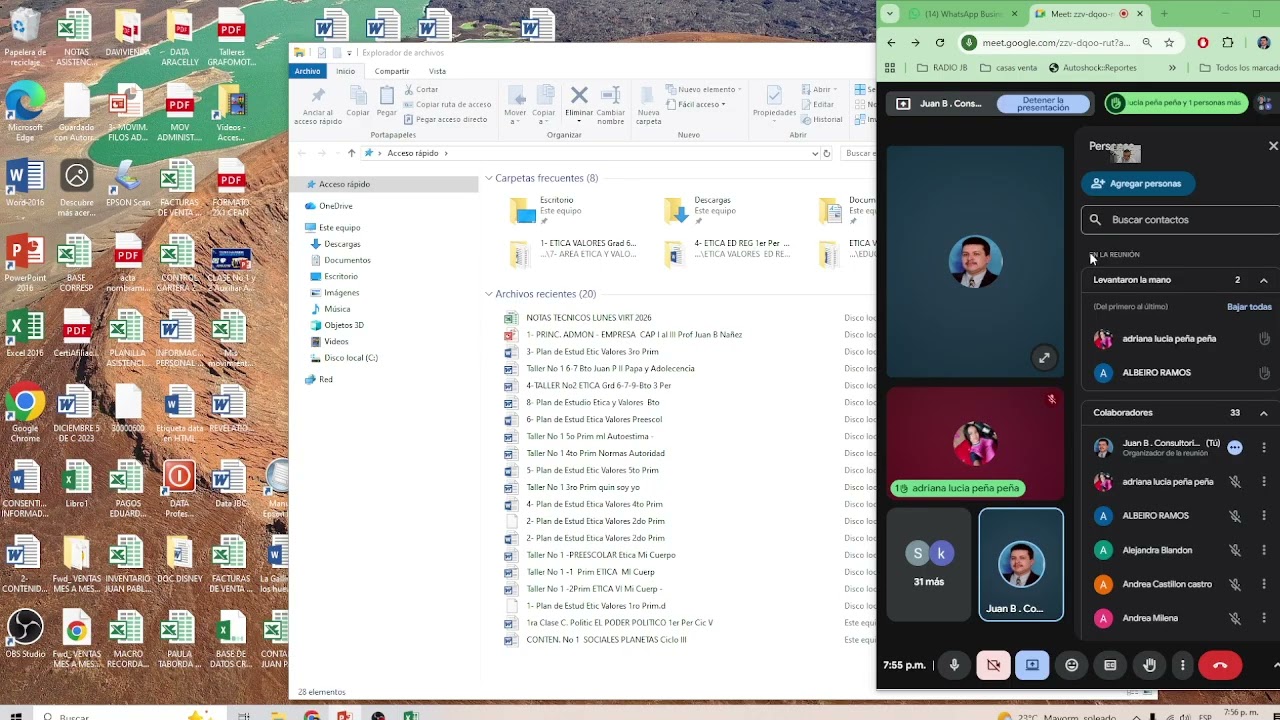Click Anclar al acceso rápido pin icon

point(318,104)
